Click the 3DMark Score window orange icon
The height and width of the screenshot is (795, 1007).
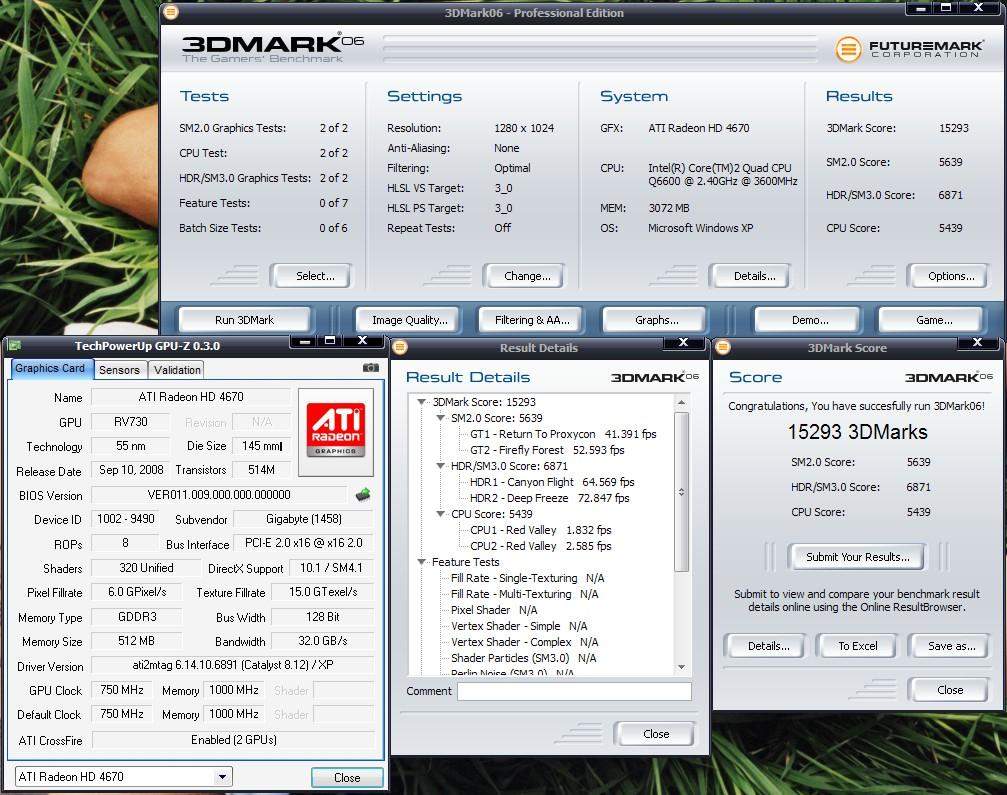click(721, 347)
